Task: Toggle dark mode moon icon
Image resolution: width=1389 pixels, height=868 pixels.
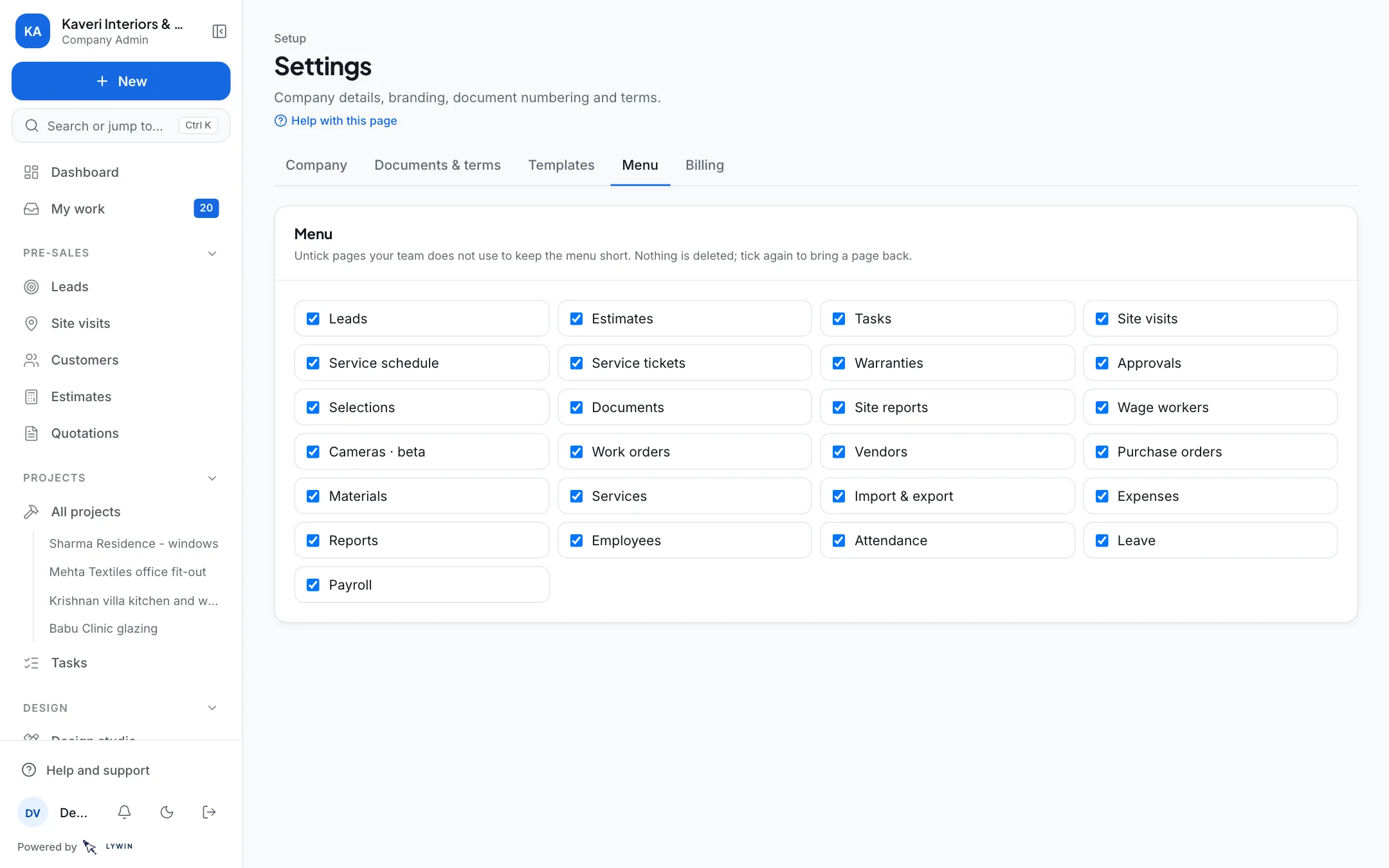Action: (167, 812)
